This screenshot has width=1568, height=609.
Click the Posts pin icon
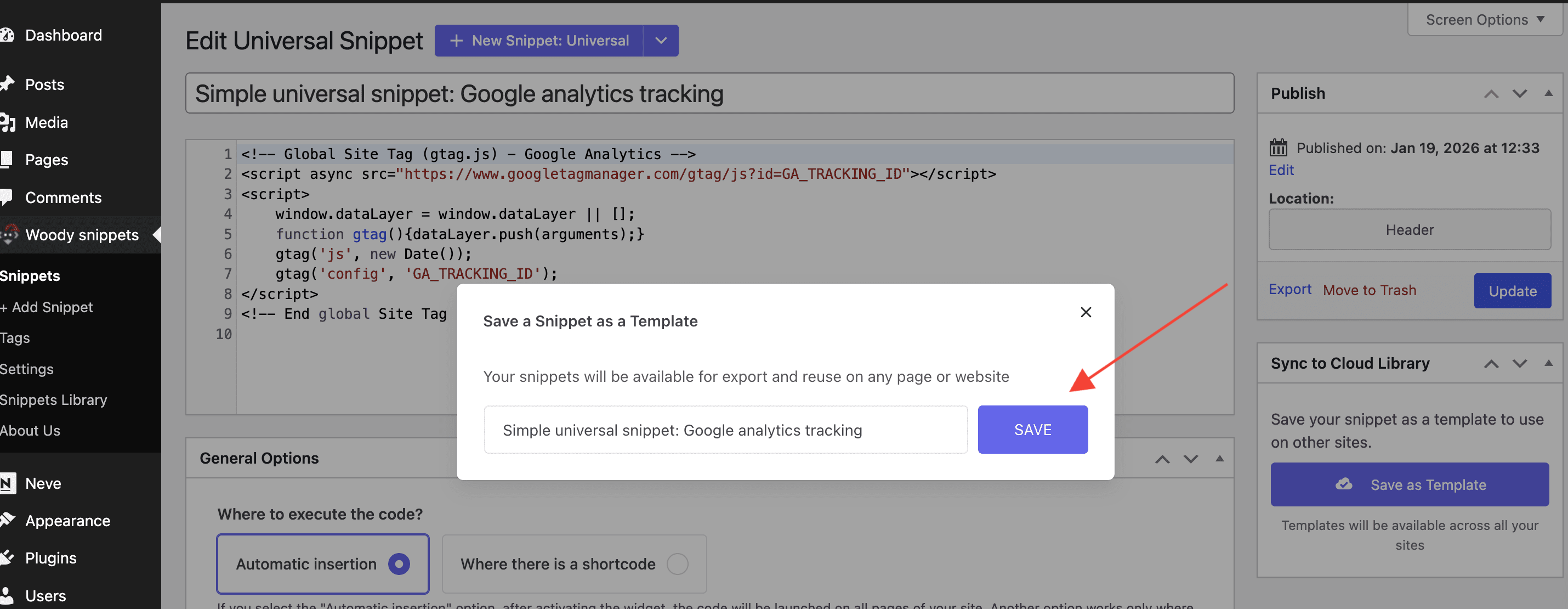7,84
